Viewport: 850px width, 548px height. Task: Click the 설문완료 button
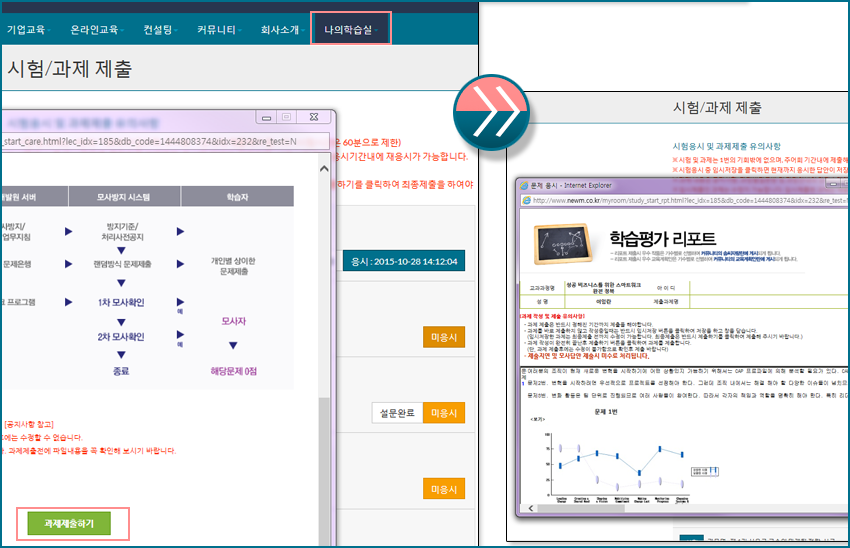(x=394, y=413)
